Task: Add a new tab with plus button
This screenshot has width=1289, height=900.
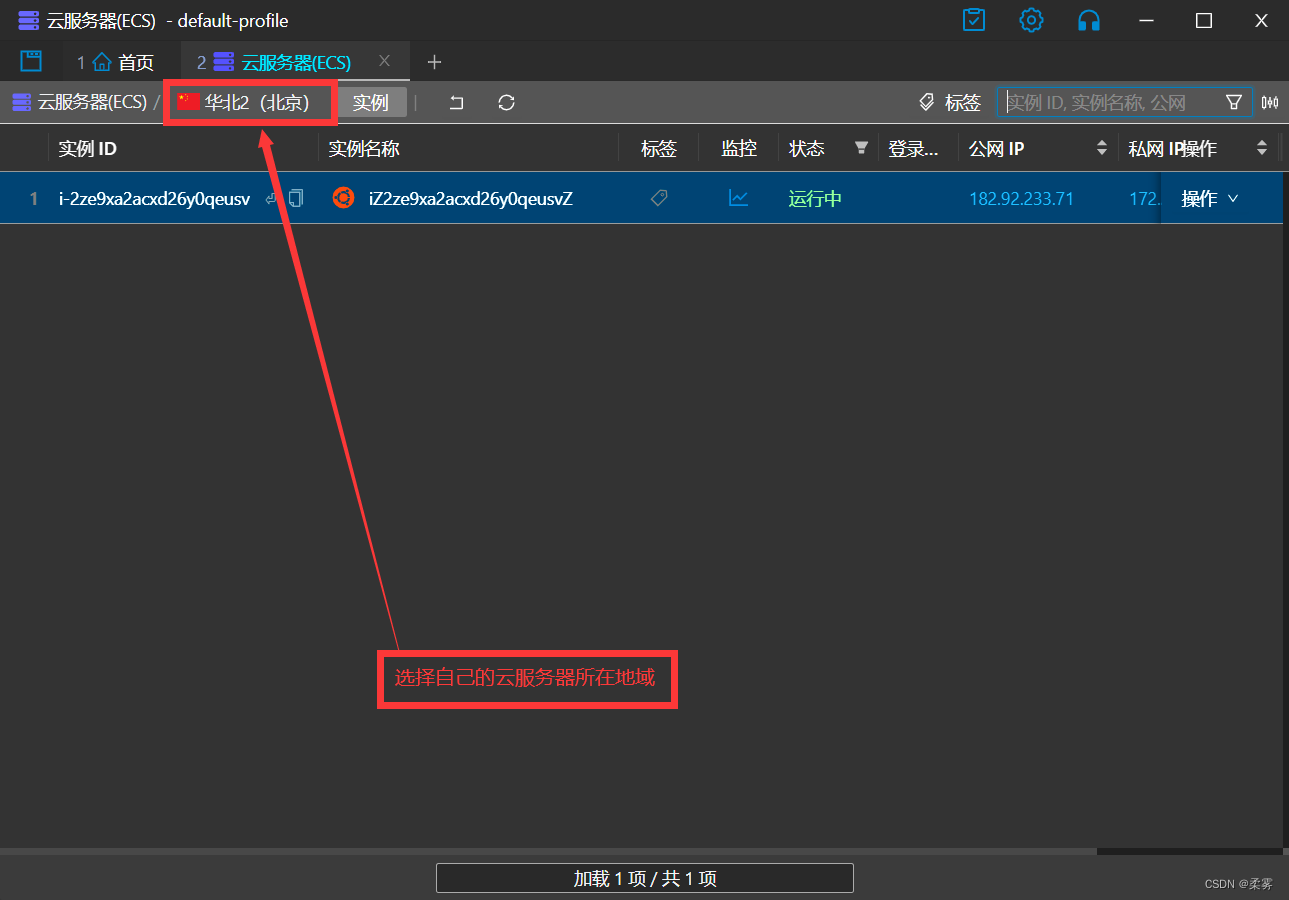Action: (434, 62)
